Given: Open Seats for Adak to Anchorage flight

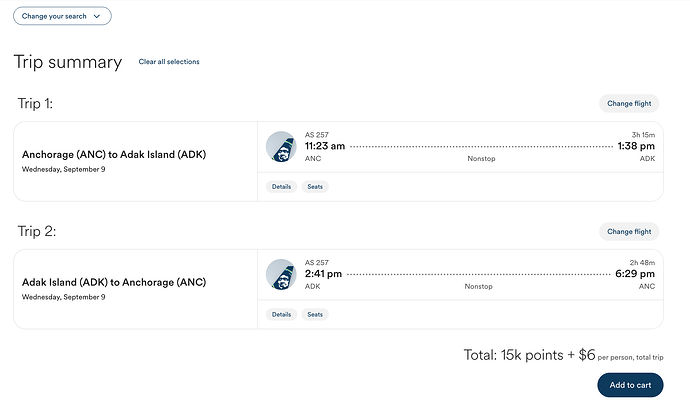Looking at the screenshot, I should [x=315, y=314].
